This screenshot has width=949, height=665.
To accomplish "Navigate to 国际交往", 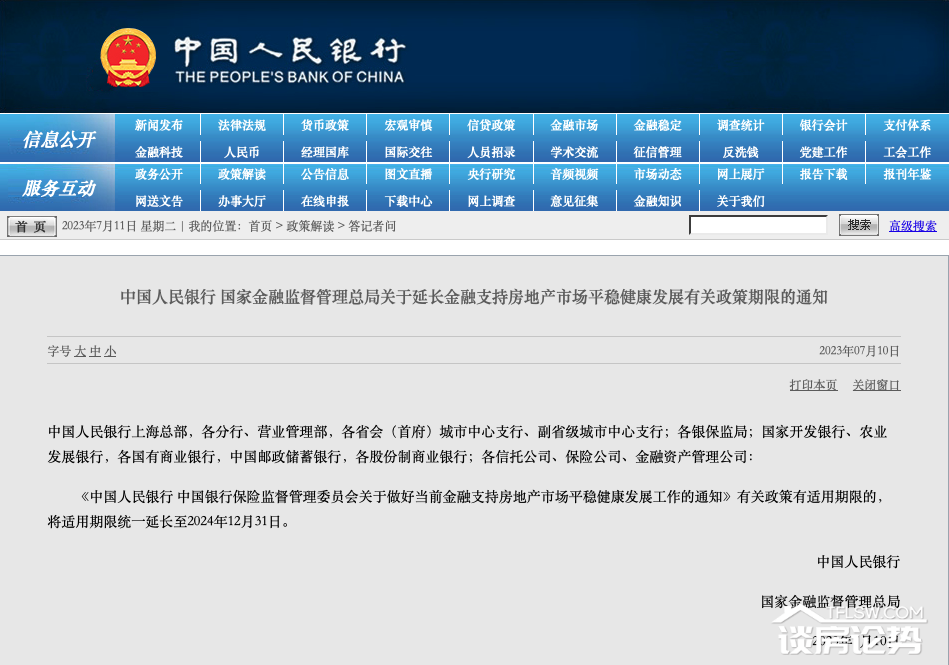I will [x=408, y=152].
